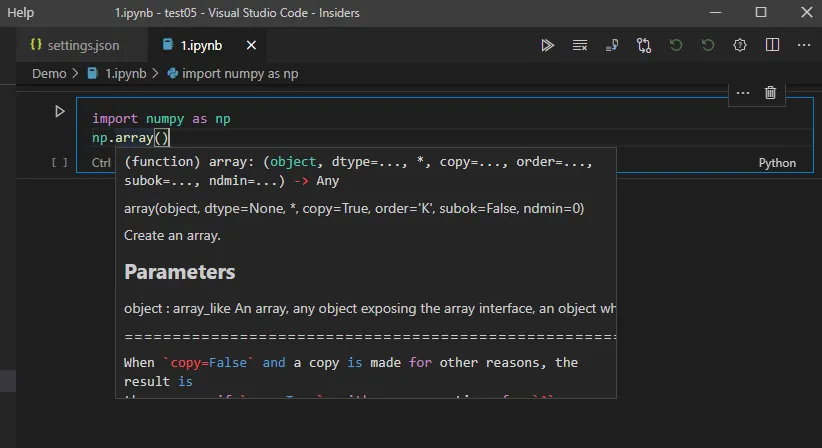Open cell's more actions ellipsis menu
The image size is (822, 448).
click(x=742, y=93)
